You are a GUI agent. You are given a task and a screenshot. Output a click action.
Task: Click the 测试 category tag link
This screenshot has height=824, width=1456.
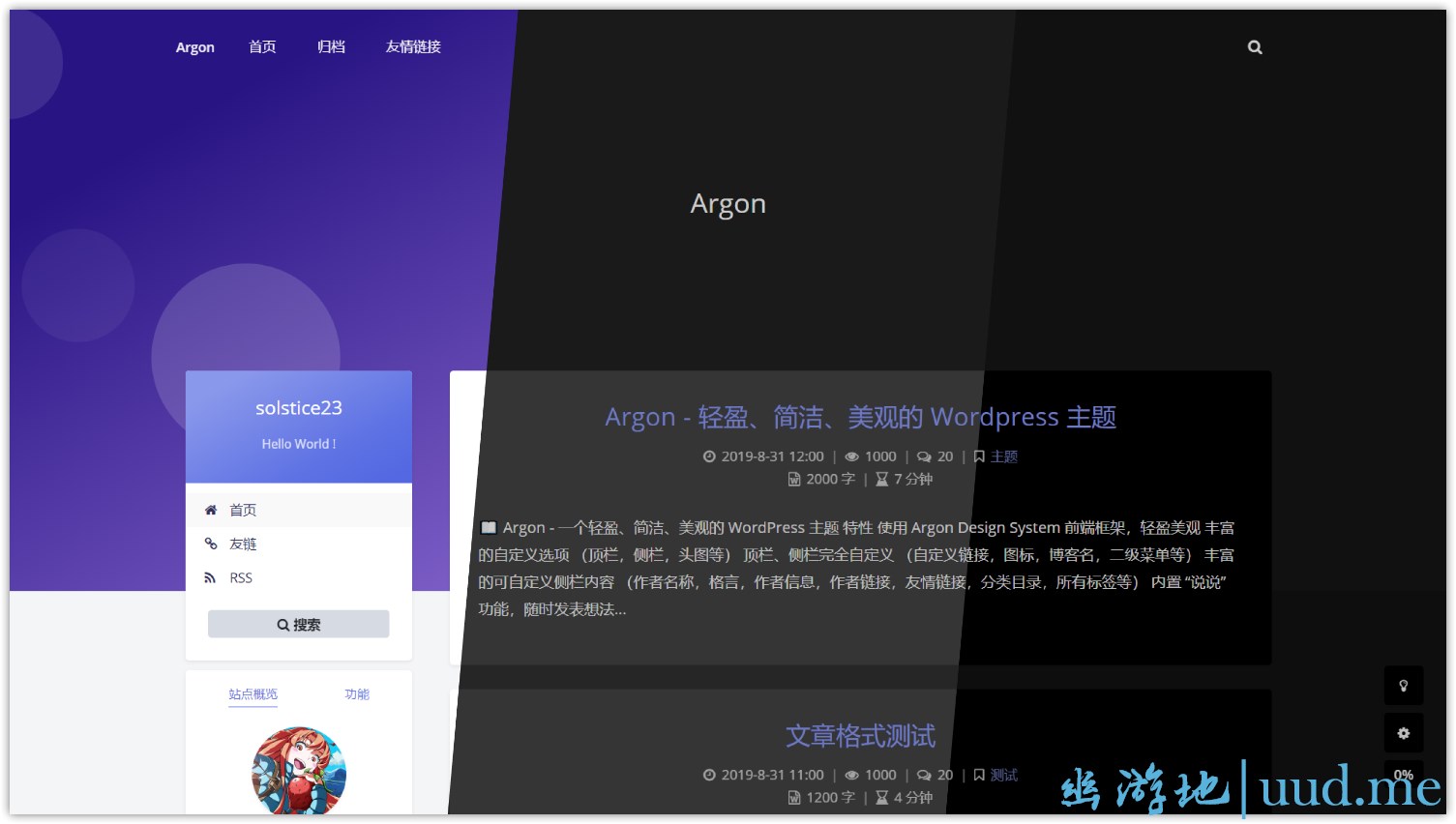point(1004,775)
